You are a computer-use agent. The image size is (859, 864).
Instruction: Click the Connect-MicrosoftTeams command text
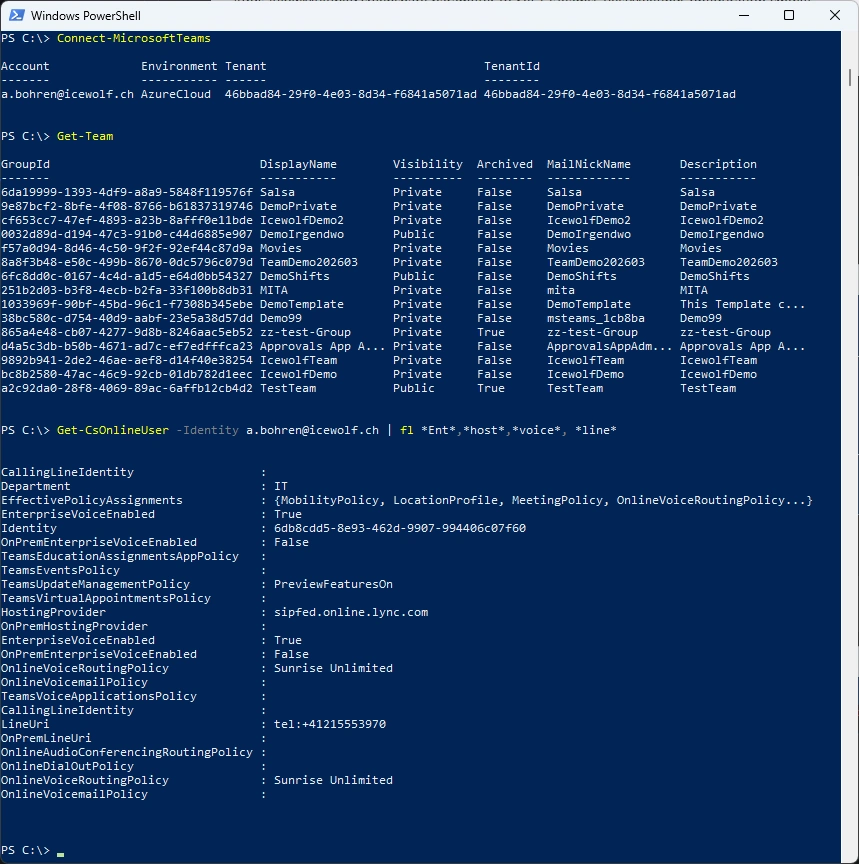click(134, 38)
